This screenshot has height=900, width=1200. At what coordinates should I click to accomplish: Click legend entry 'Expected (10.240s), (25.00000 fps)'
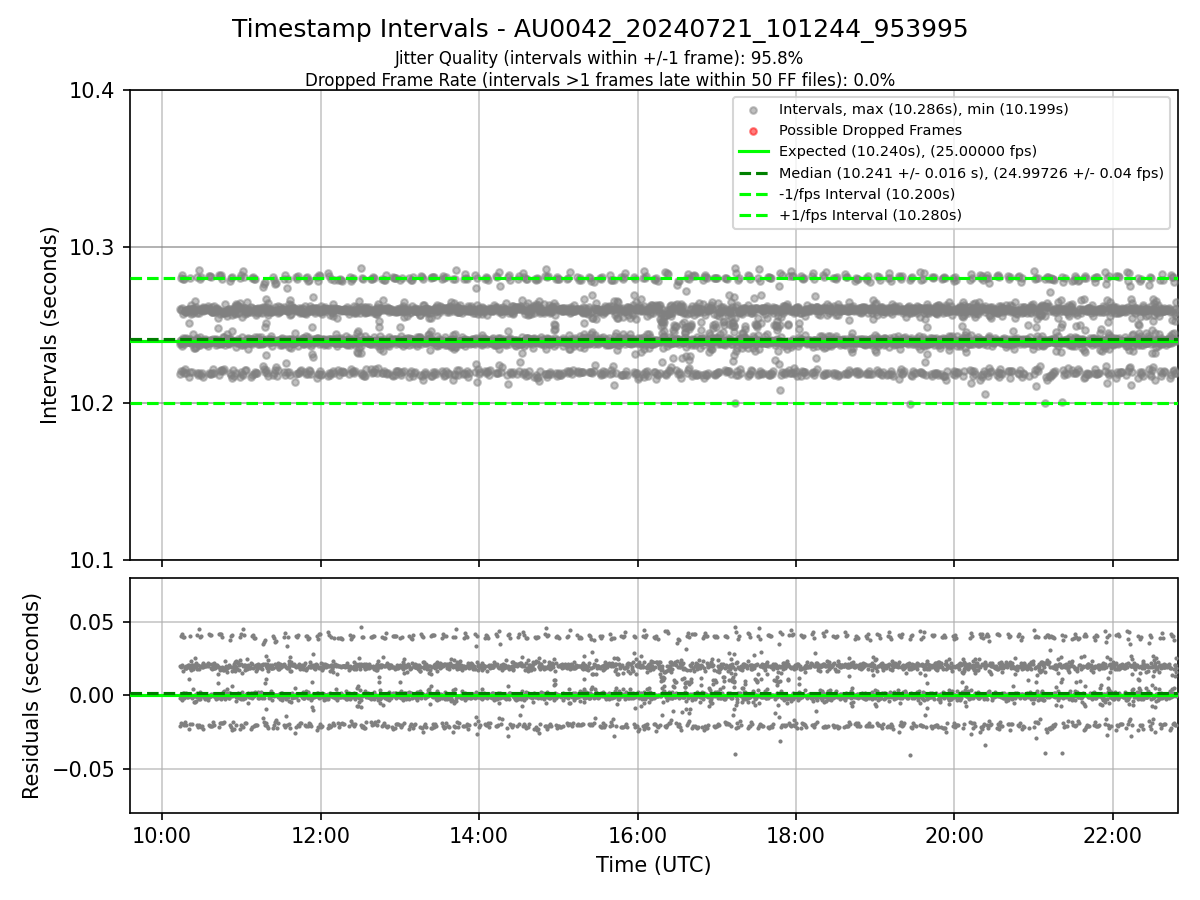click(x=908, y=151)
